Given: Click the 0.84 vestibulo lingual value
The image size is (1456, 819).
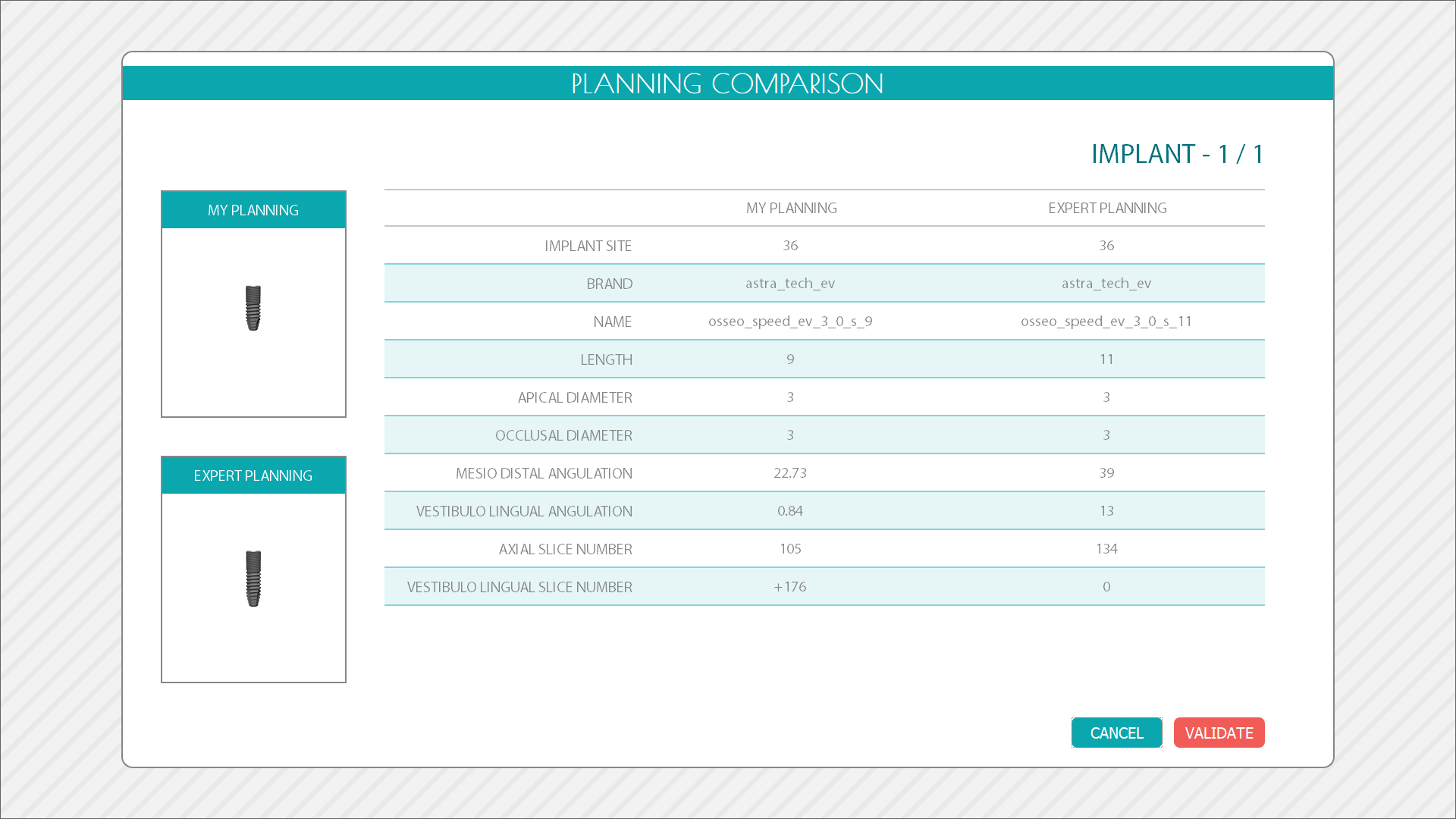Looking at the screenshot, I should tap(790, 511).
